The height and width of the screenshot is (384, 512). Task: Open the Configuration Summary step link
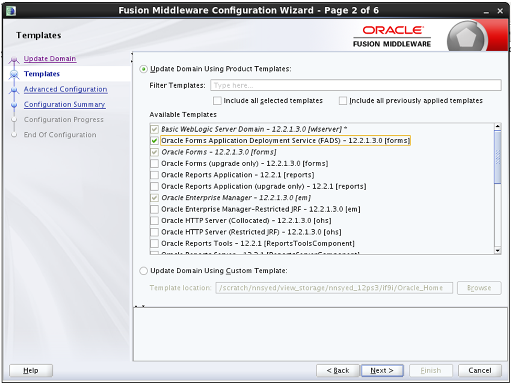click(64, 105)
